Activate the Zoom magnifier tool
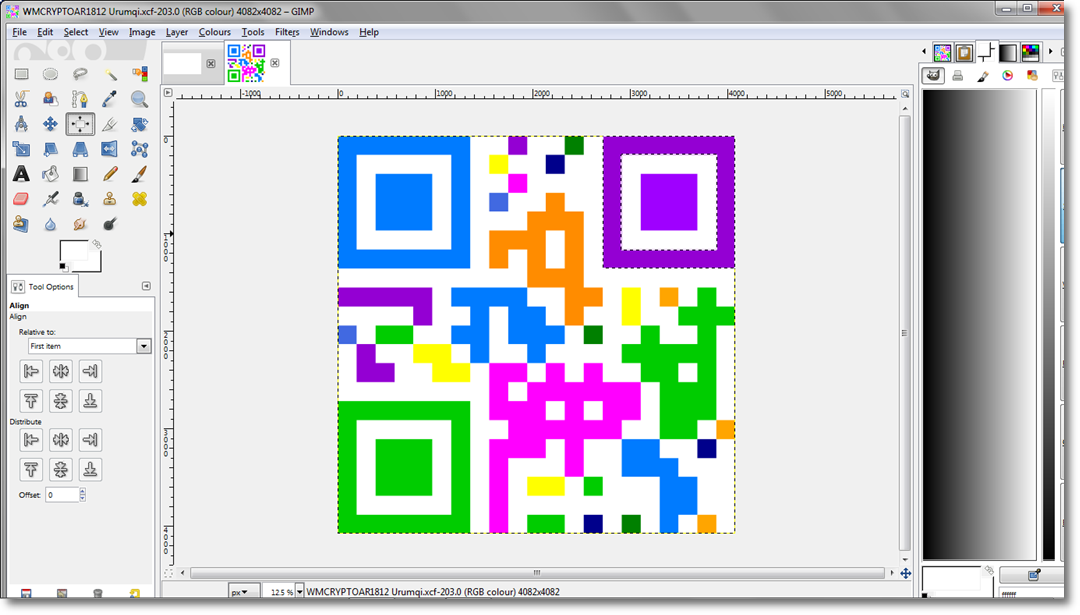The width and height of the screenshot is (1080, 615). [139, 99]
